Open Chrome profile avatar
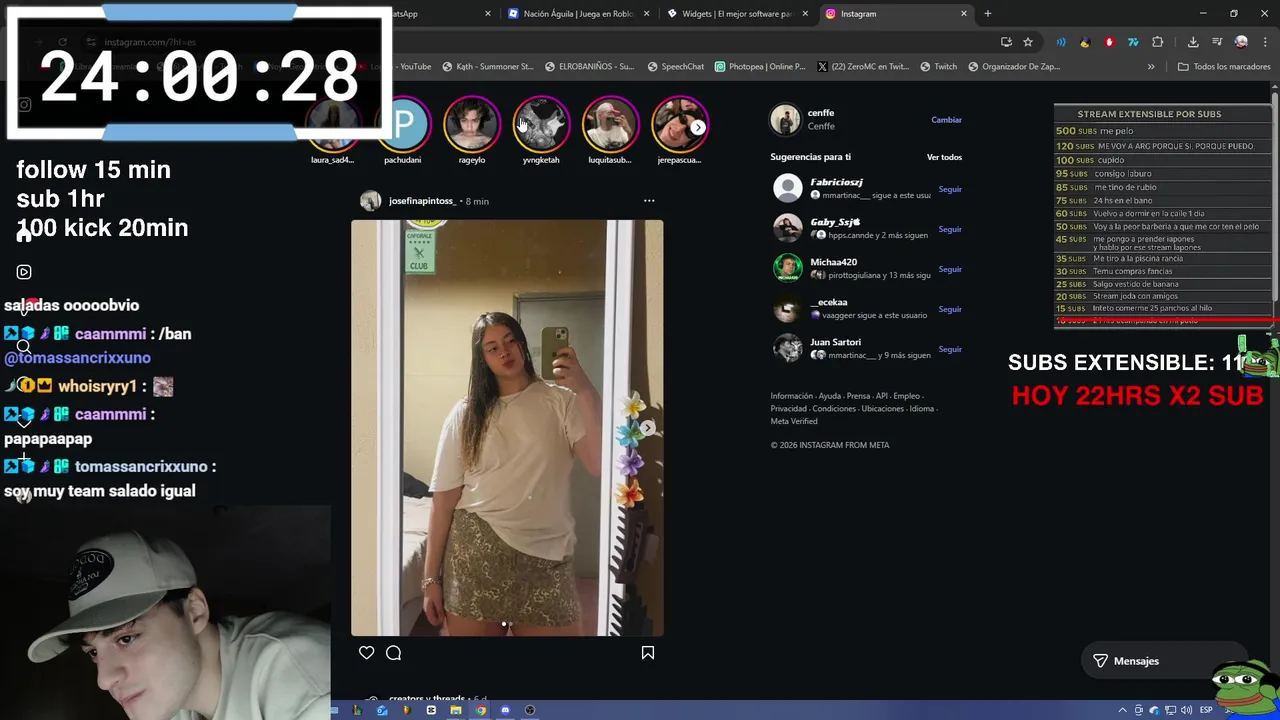 1241,42
